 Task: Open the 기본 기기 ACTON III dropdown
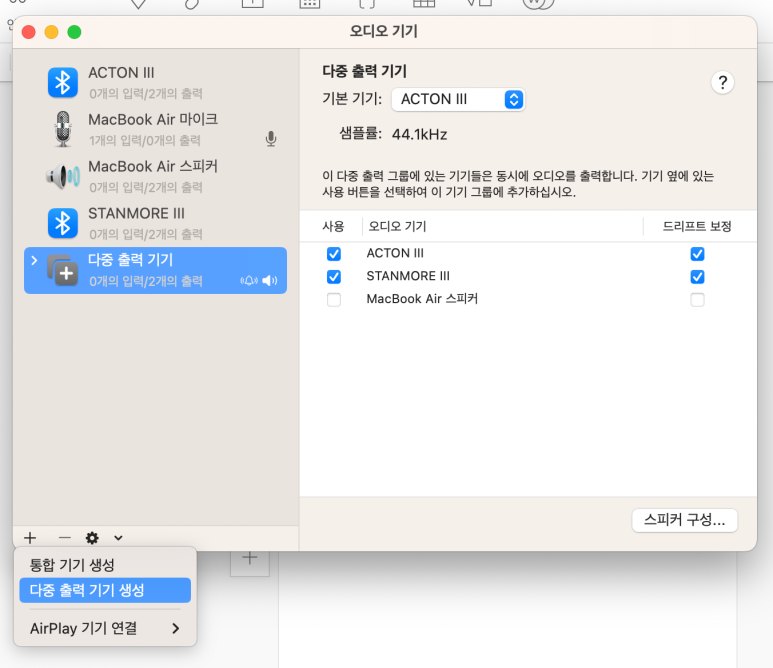(458, 99)
